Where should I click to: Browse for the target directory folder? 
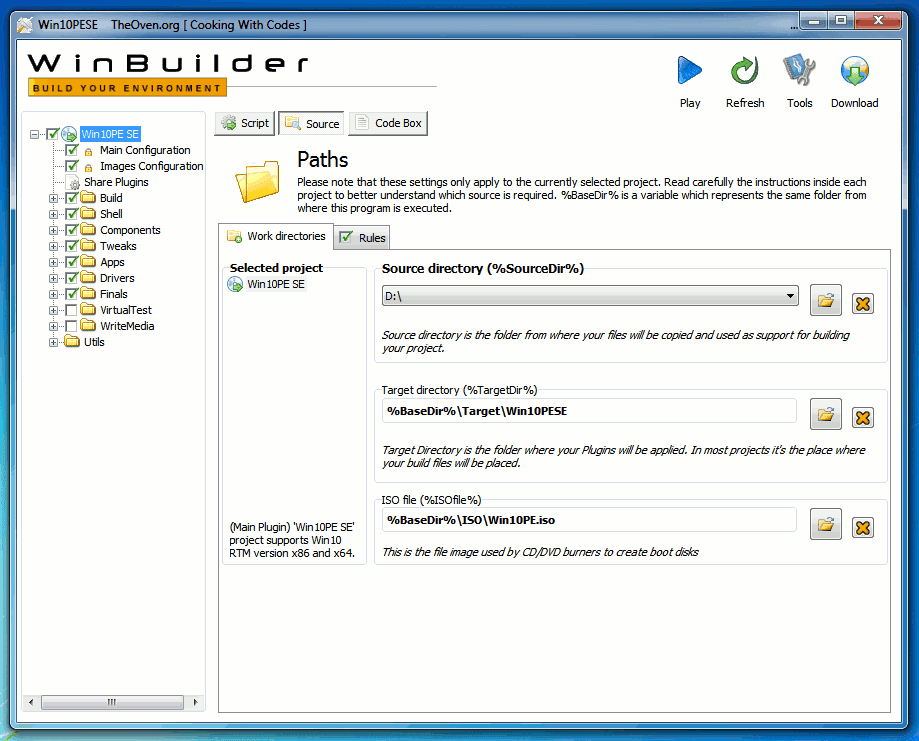click(825, 414)
